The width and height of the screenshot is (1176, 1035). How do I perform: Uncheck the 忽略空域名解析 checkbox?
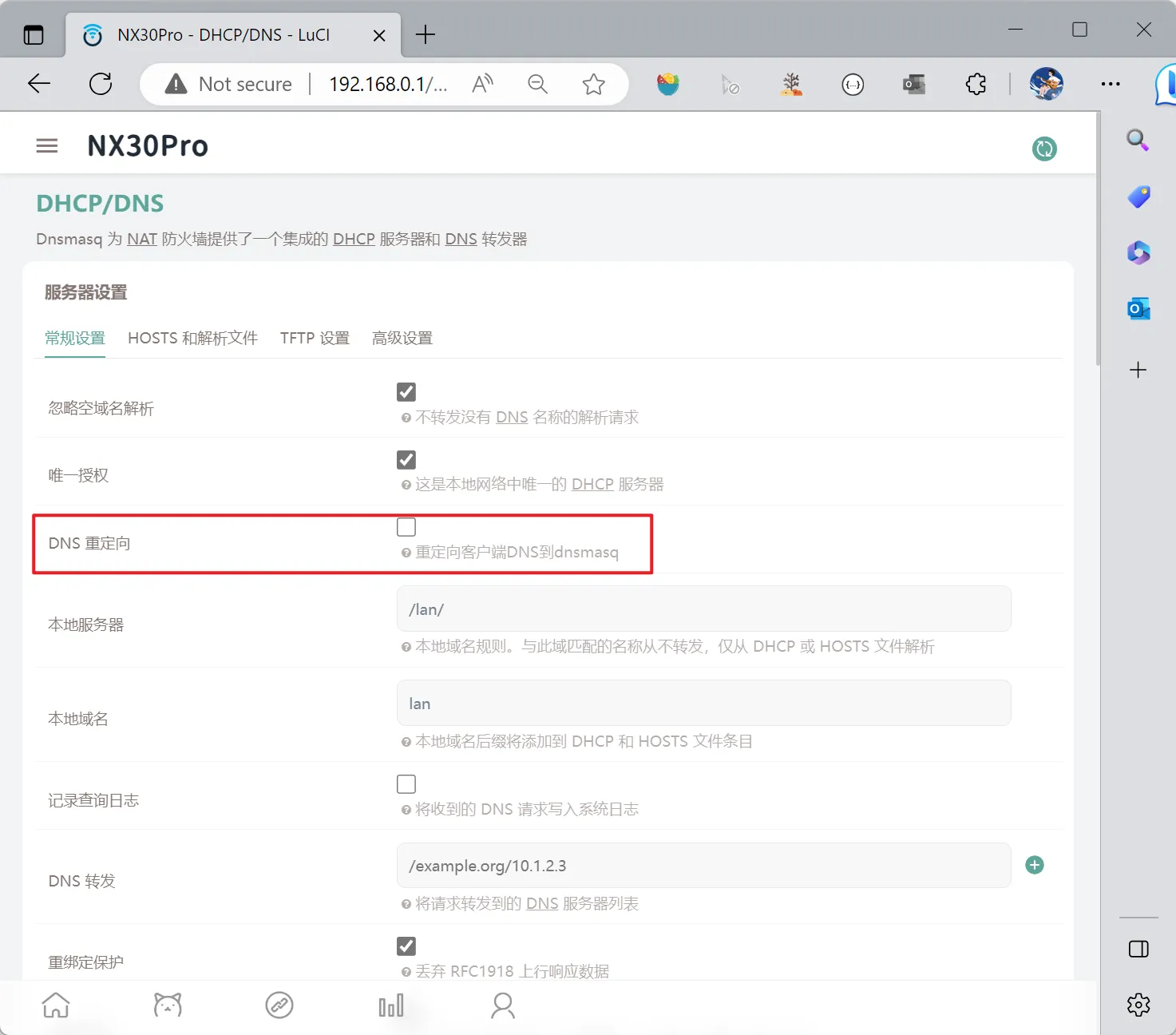[406, 392]
